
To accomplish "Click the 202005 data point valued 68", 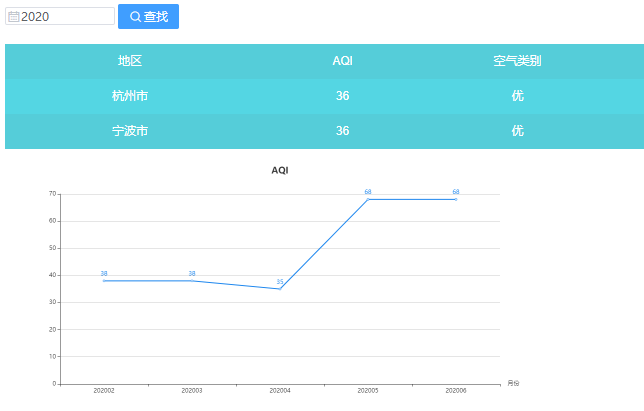I will (368, 199).
